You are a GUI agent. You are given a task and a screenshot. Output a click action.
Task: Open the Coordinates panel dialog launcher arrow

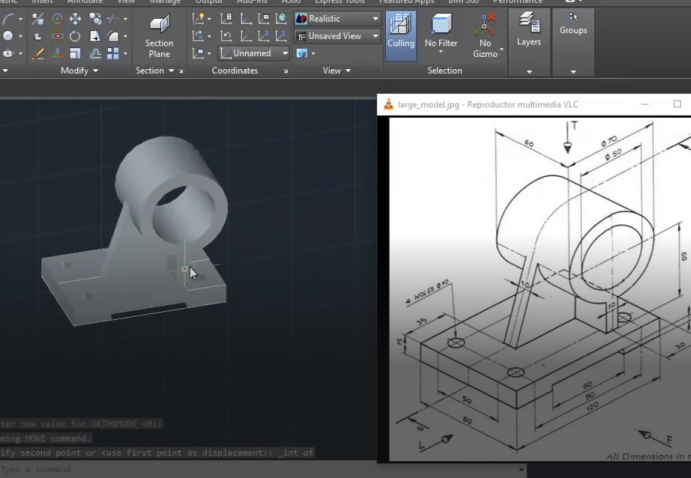coord(286,71)
